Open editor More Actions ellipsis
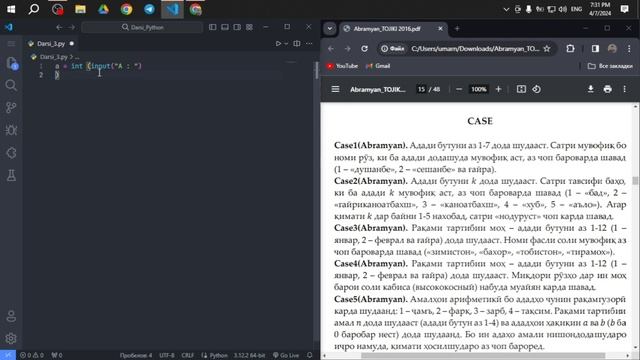The width and height of the screenshot is (640, 360). click(x=309, y=43)
